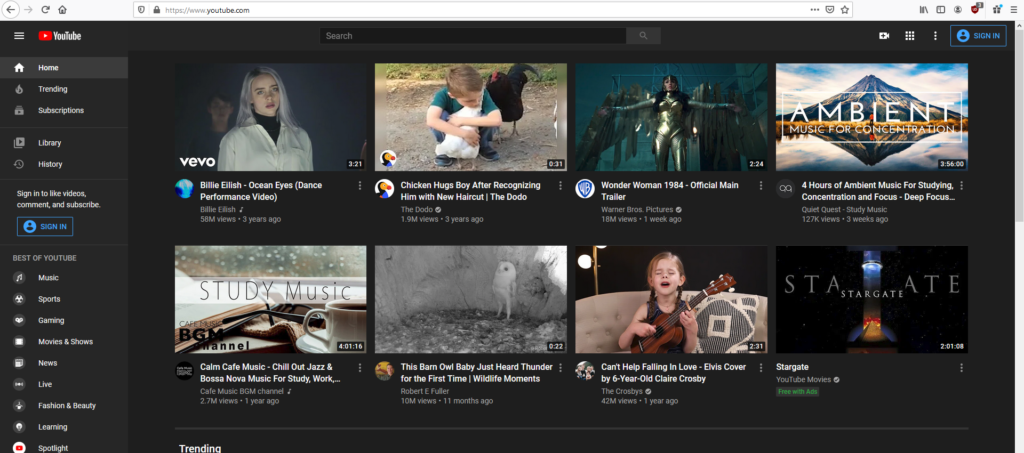
Task: Open History in the sidebar
Action: 64,164
